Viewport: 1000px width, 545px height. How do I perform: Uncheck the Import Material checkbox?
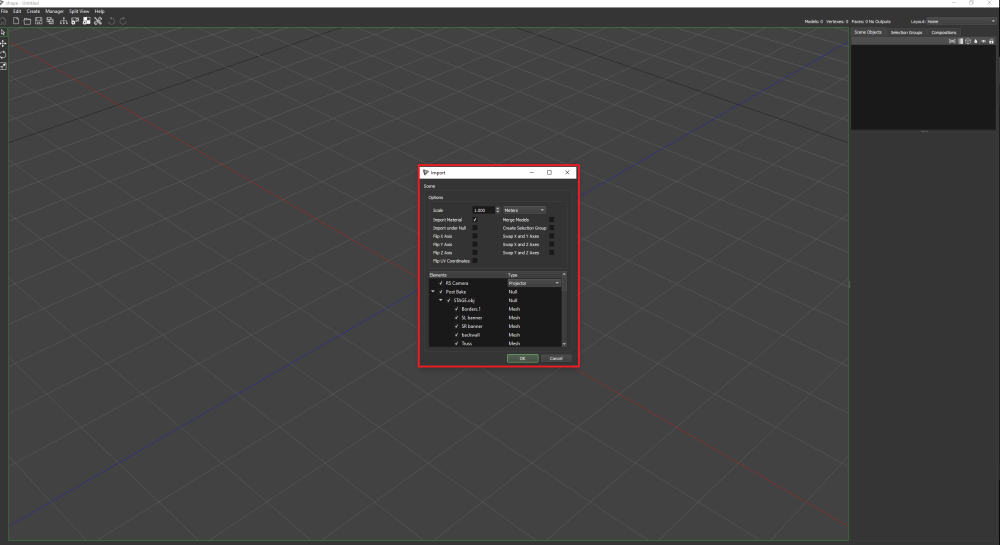pyautogui.click(x=474, y=220)
